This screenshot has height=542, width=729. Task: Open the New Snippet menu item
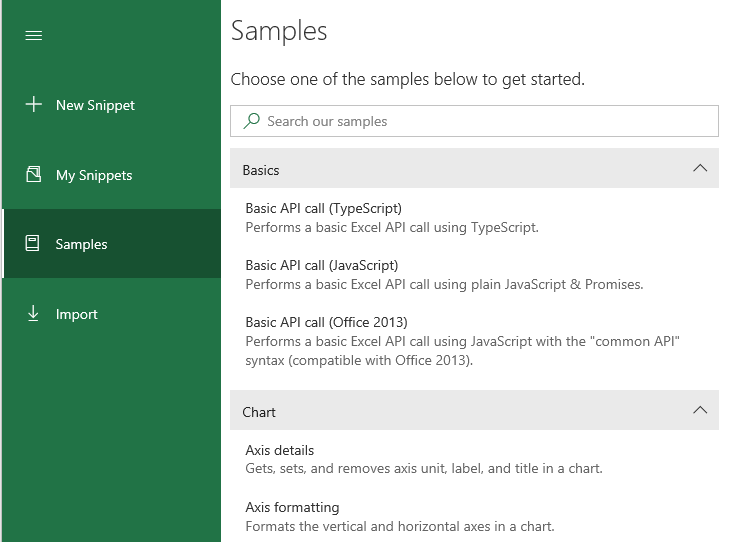tap(95, 105)
